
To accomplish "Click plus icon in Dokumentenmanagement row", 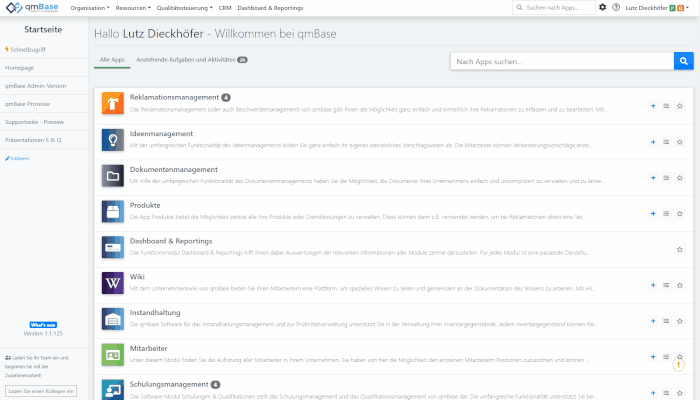I will [x=653, y=178].
